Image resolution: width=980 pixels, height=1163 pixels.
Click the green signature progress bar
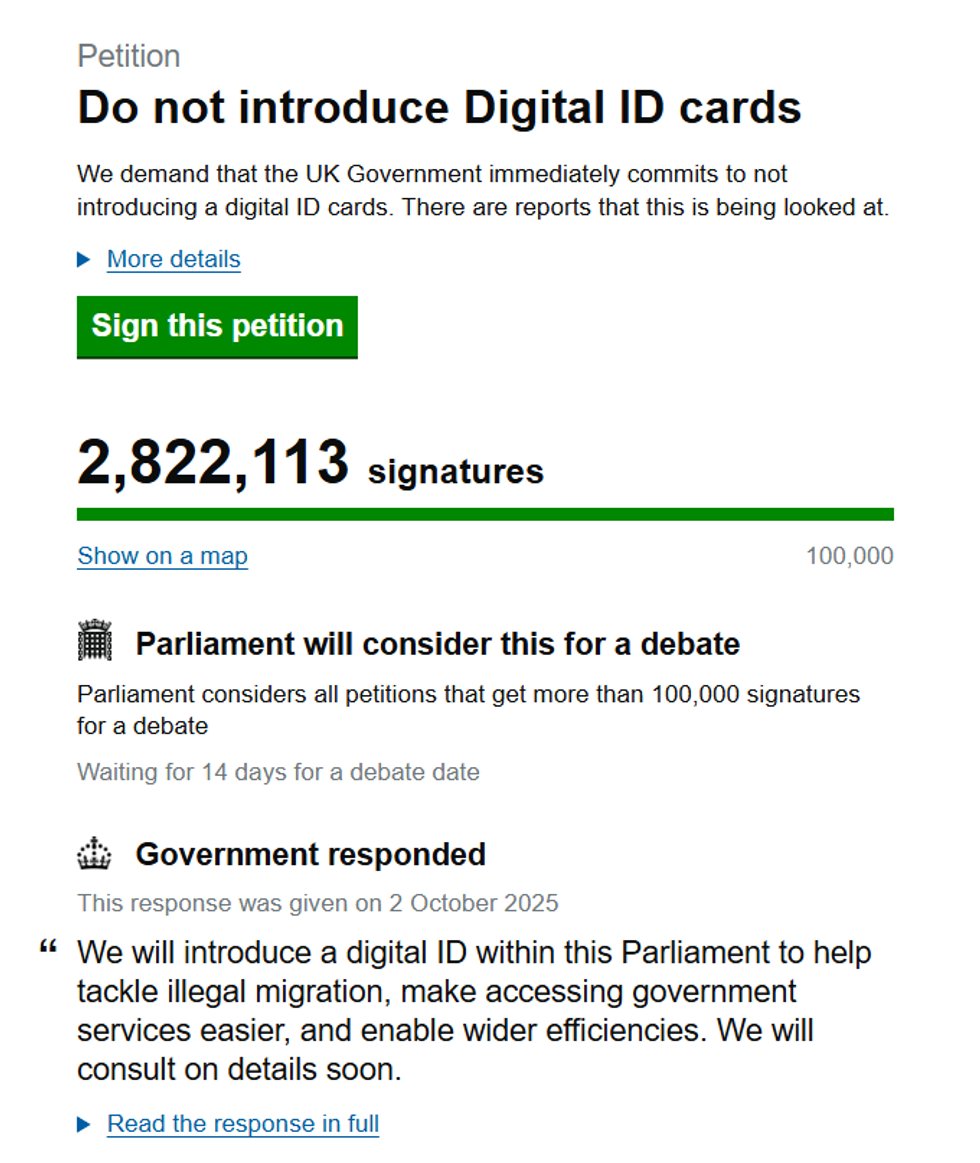(x=485, y=514)
